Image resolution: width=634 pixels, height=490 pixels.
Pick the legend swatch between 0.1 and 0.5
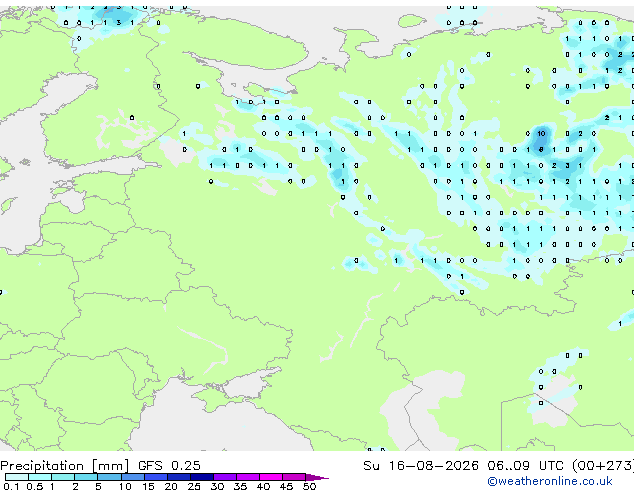pyautogui.click(x=17, y=477)
